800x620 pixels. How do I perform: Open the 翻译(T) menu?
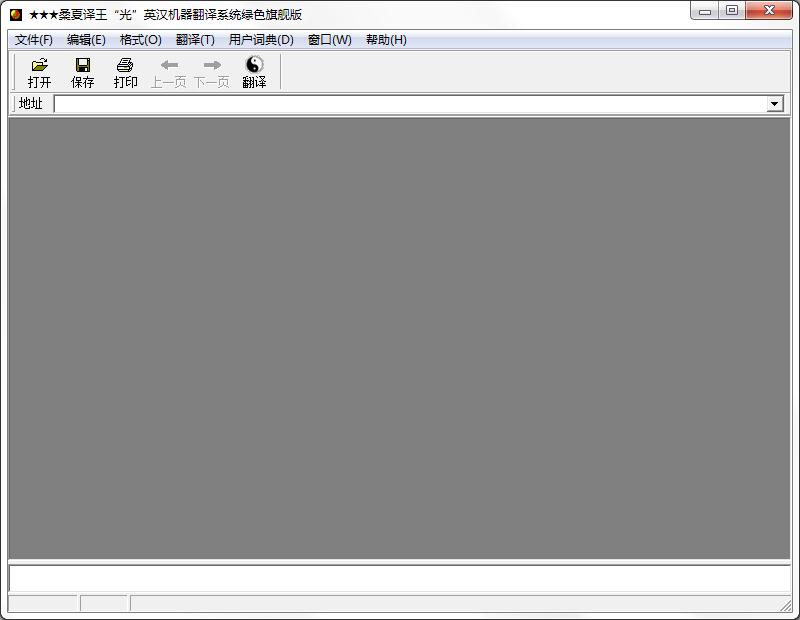(x=195, y=40)
